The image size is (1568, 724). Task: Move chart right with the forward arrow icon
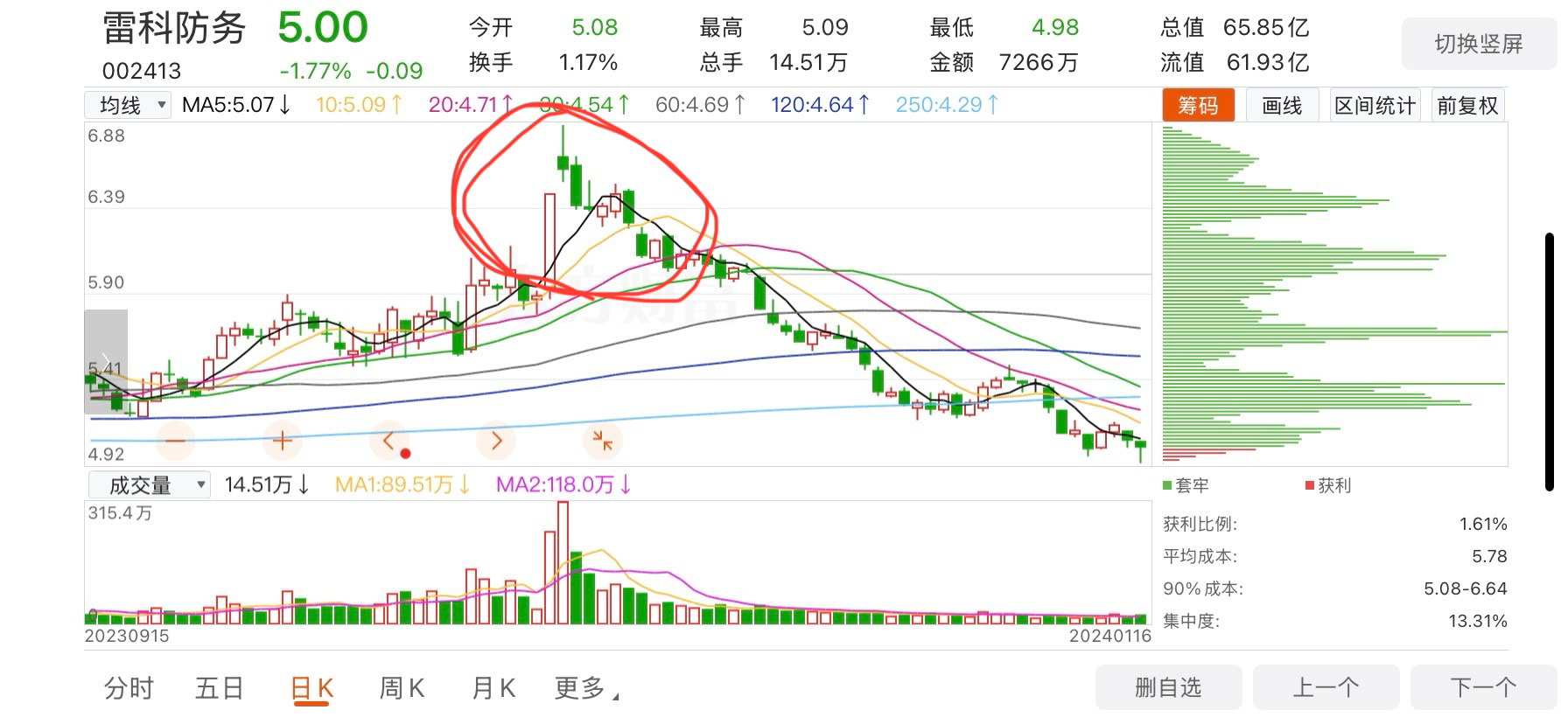pyautogui.click(x=496, y=441)
